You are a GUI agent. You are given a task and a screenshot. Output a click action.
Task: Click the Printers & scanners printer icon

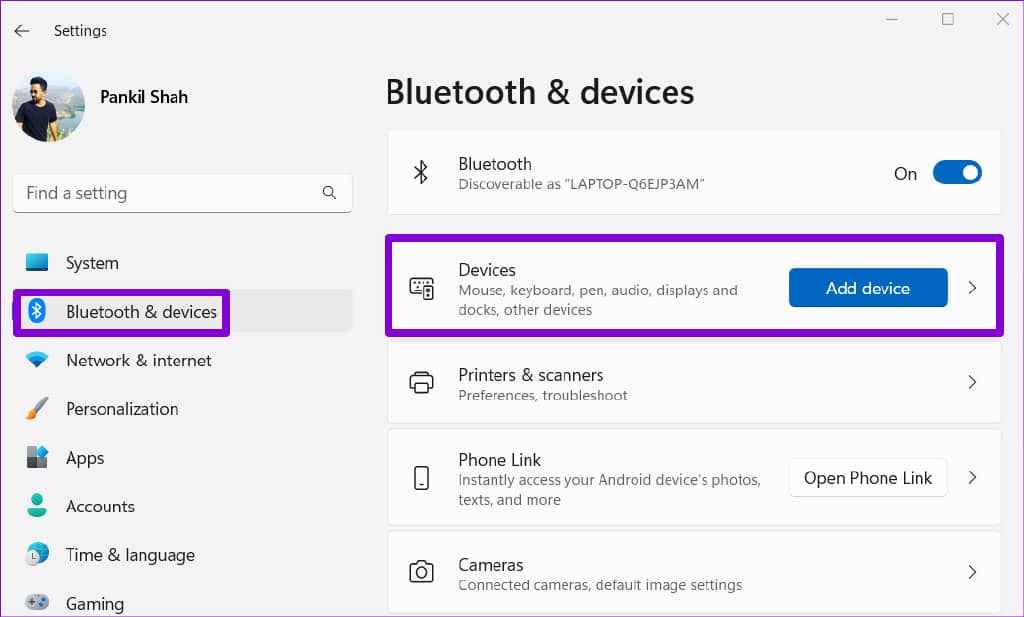tap(421, 381)
